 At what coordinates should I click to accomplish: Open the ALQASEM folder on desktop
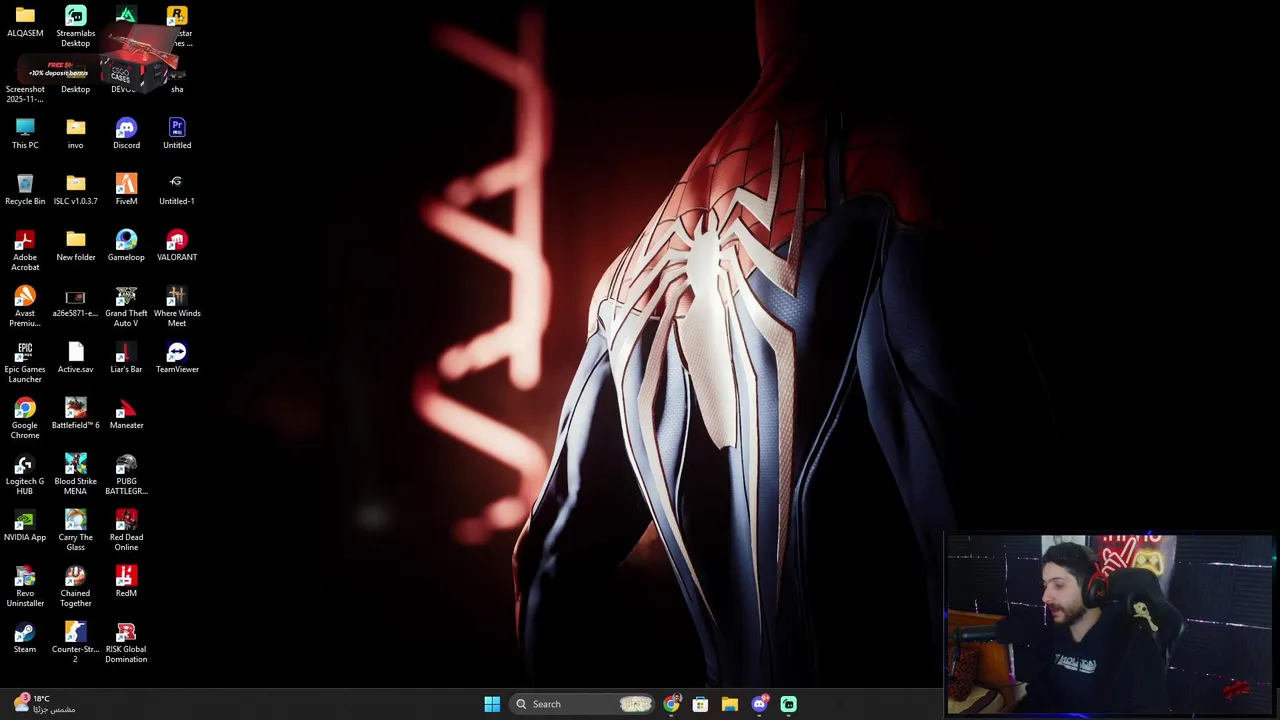tap(25, 22)
